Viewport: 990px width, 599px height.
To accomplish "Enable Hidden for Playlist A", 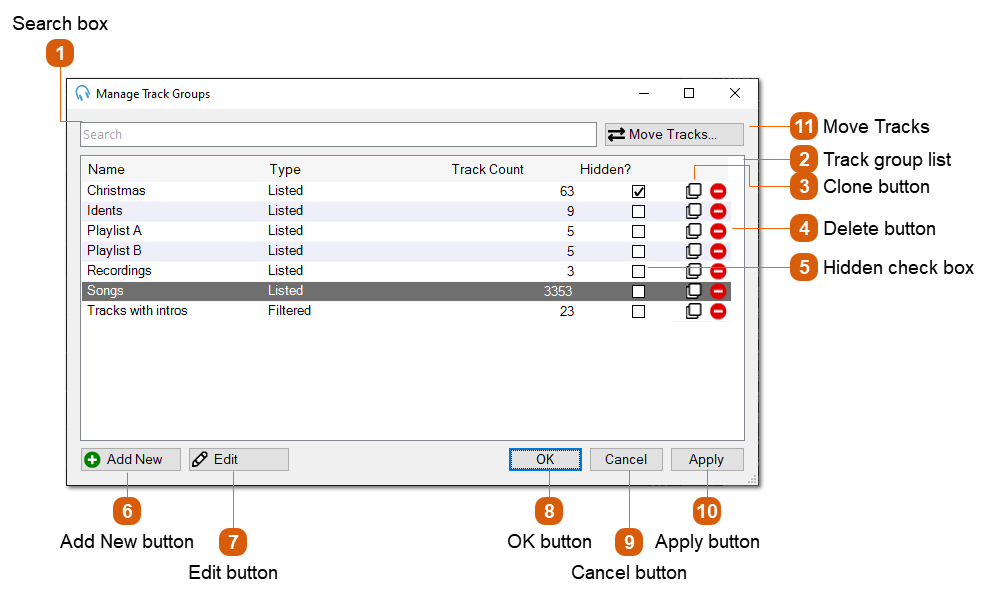I will click(638, 230).
